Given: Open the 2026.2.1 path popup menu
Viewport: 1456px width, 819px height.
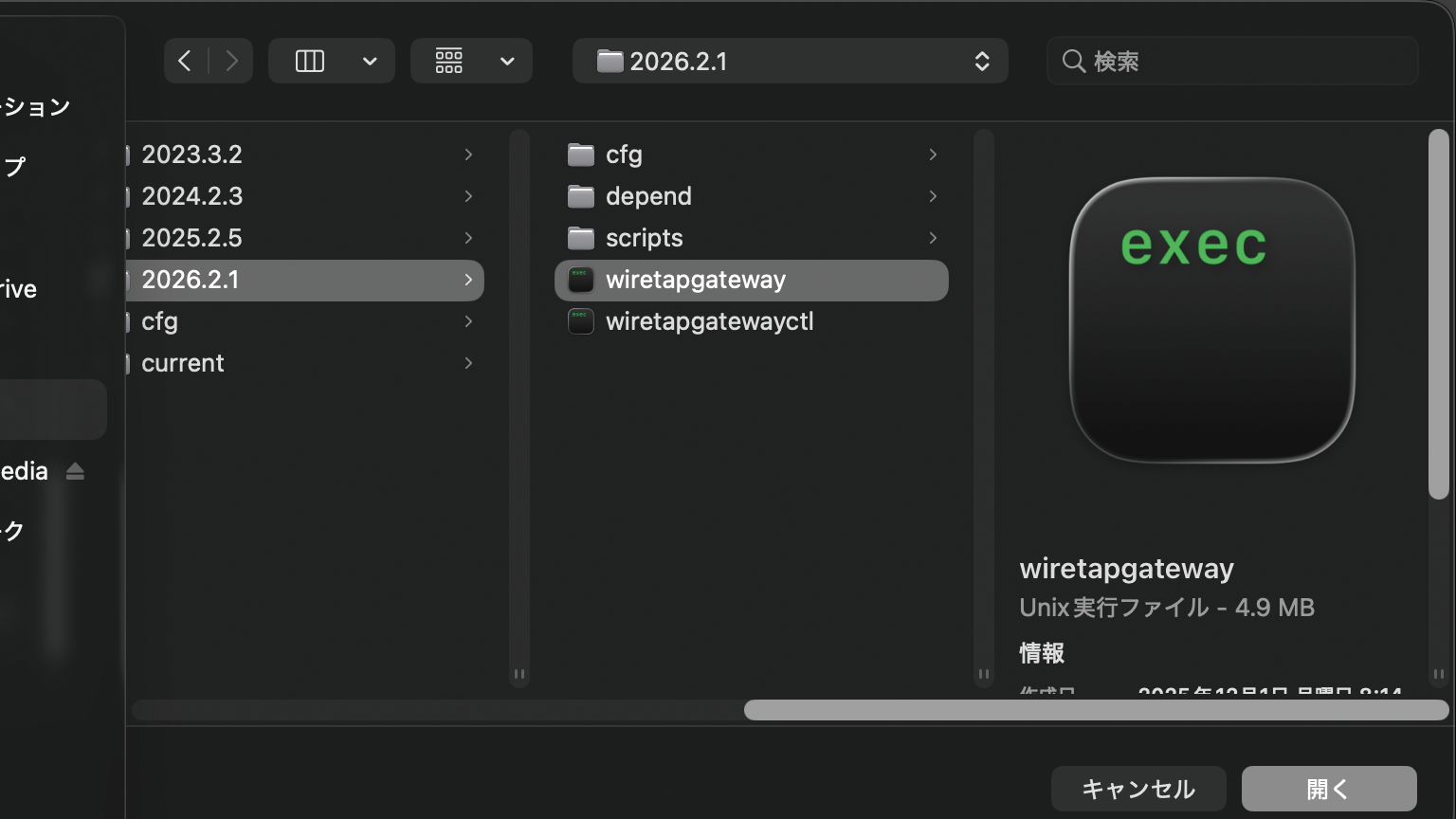Looking at the screenshot, I should point(790,62).
